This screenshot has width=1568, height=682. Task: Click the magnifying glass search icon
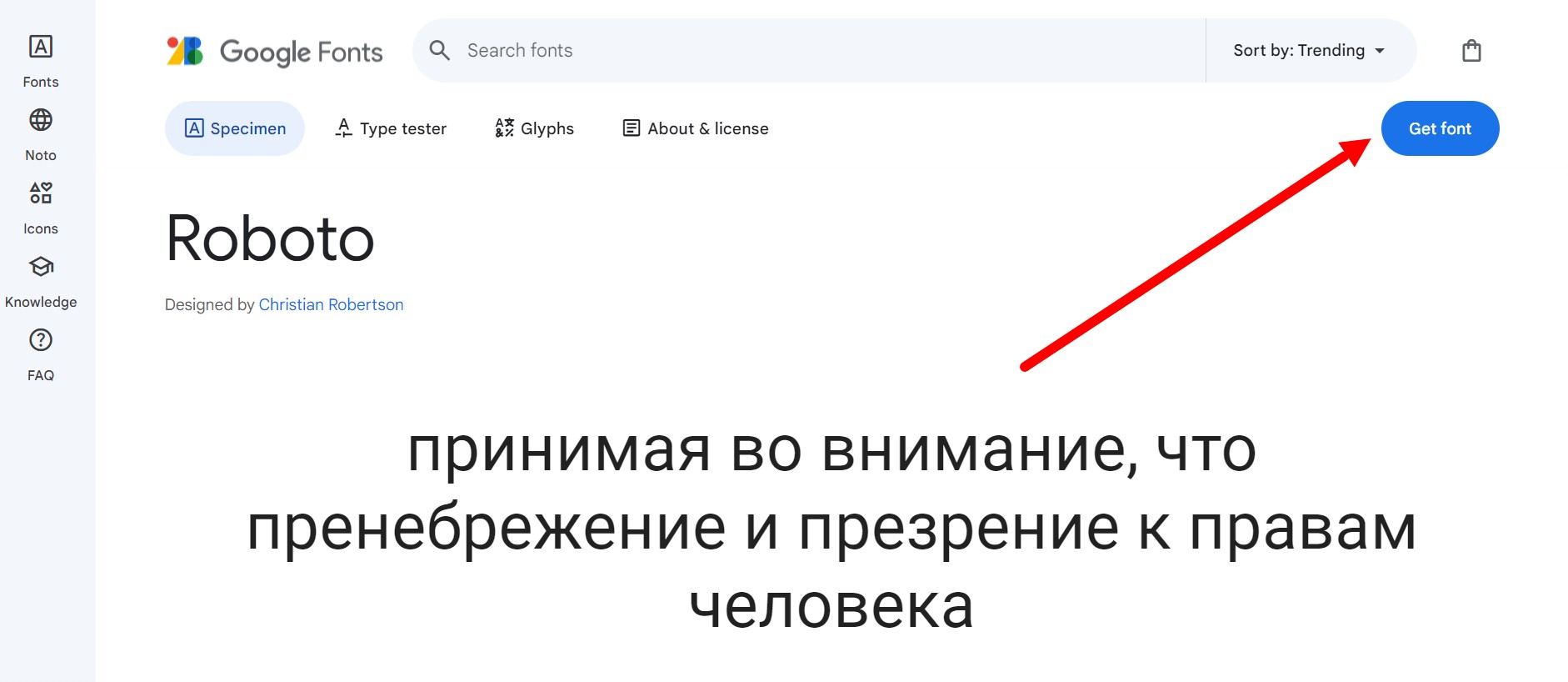[x=440, y=51]
